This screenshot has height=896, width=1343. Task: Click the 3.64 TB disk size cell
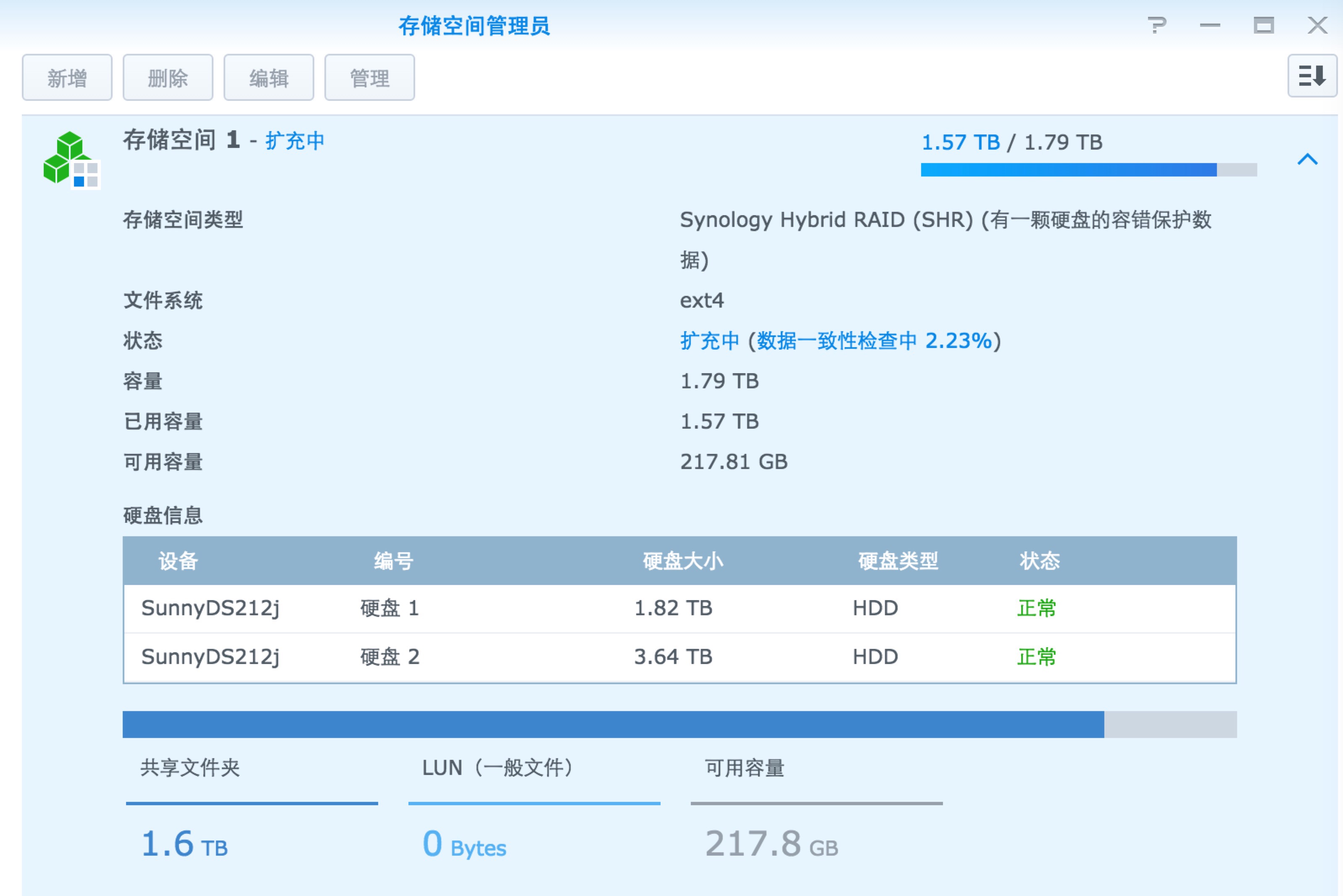coord(674,657)
